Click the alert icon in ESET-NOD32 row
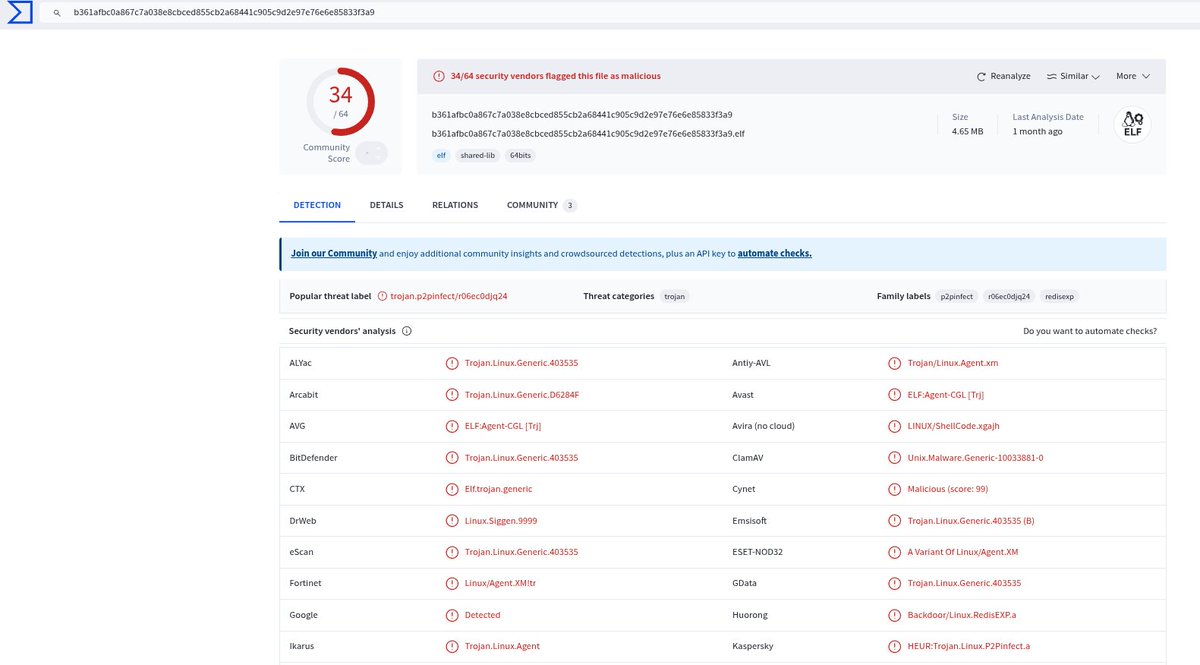Screen dimensions: 1200x665 pyautogui.click(x=895, y=552)
